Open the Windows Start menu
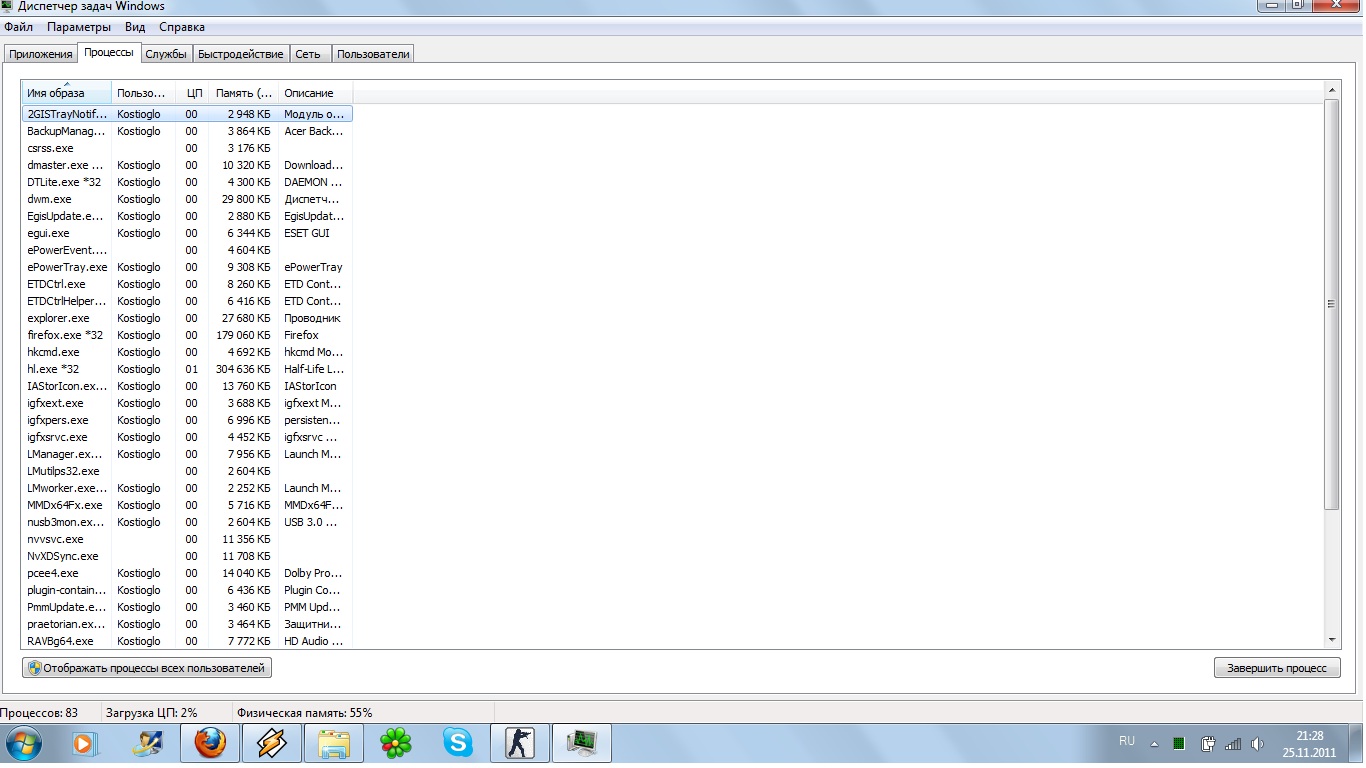 (x=23, y=743)
